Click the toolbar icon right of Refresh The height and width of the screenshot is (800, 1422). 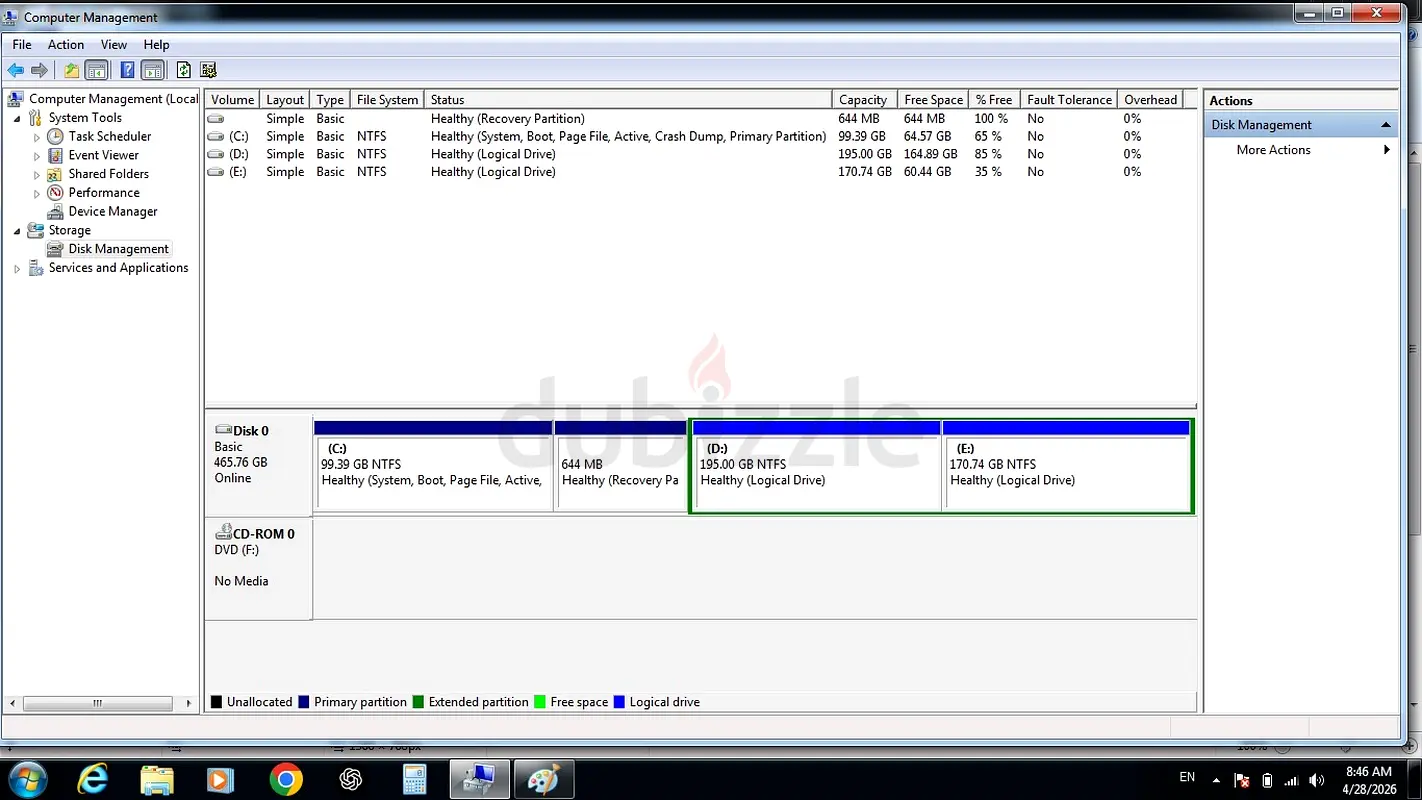point(208,70)
